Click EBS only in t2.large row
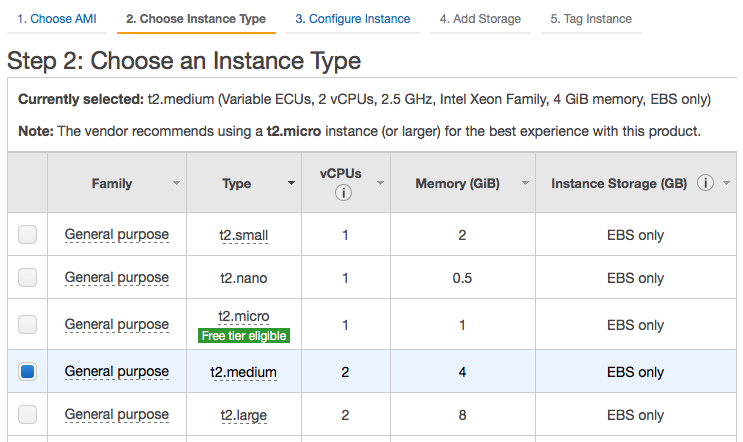The height and width of the screenshot is (442, 743). (x=635, y=415)
